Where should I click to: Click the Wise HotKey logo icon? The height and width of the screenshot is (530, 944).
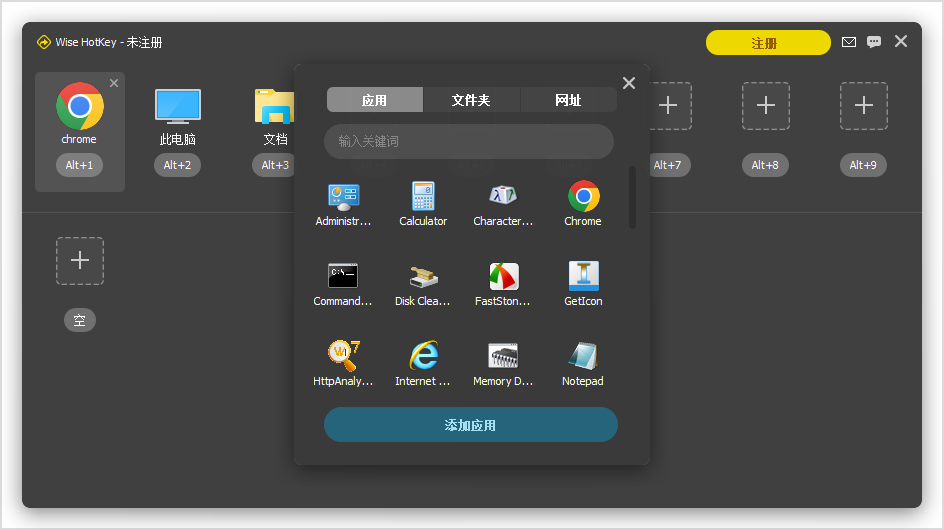coord(43,42)
